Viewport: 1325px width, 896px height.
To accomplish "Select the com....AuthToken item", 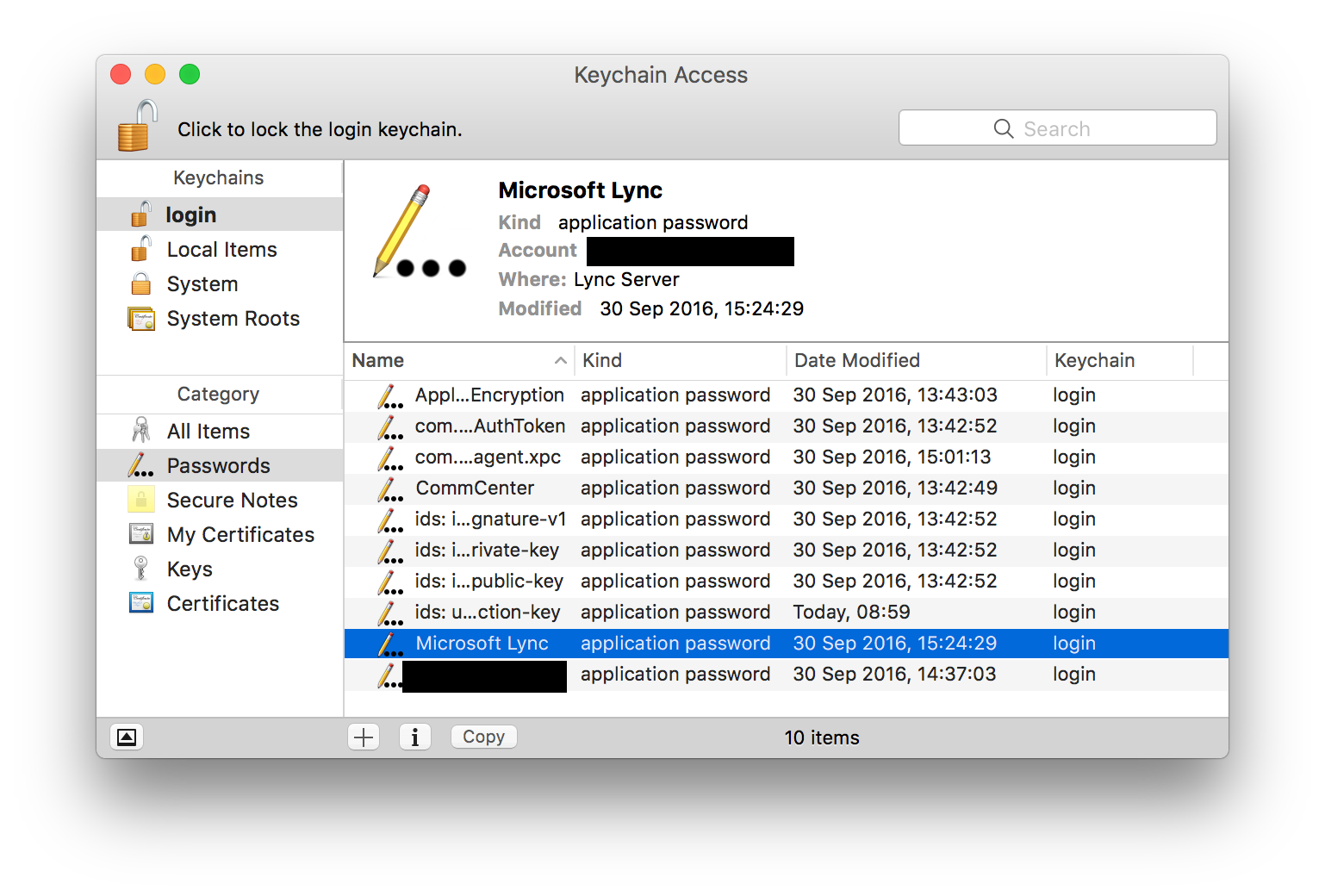I will click(786, 426).
